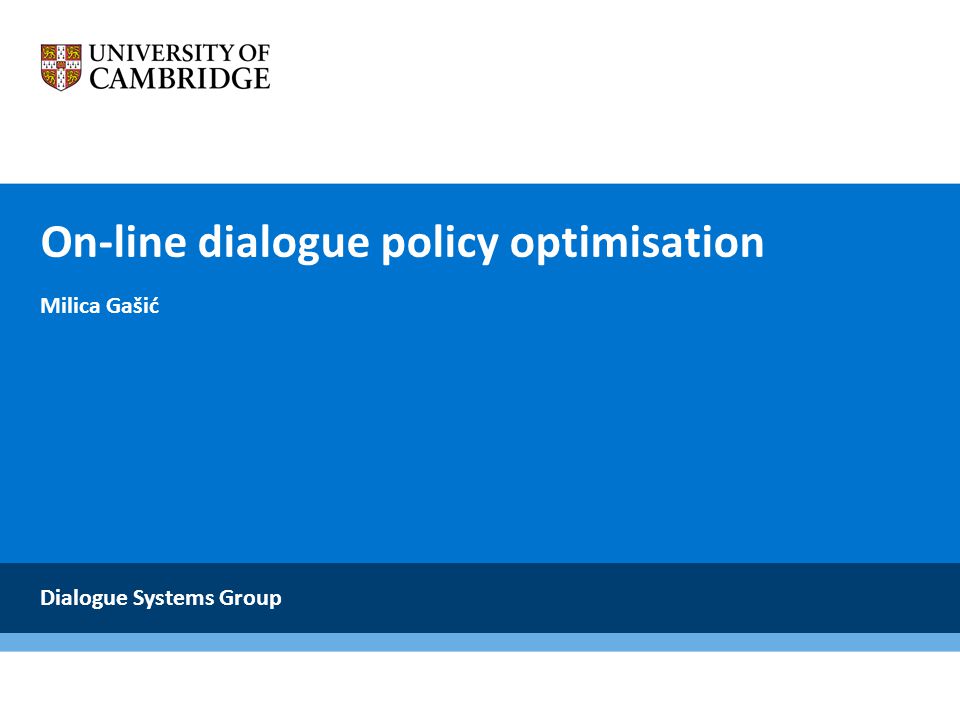This screenshot has height=720, width=960.
Task: Click the author name "Milica Gašić"
Action: coord(100,305)
